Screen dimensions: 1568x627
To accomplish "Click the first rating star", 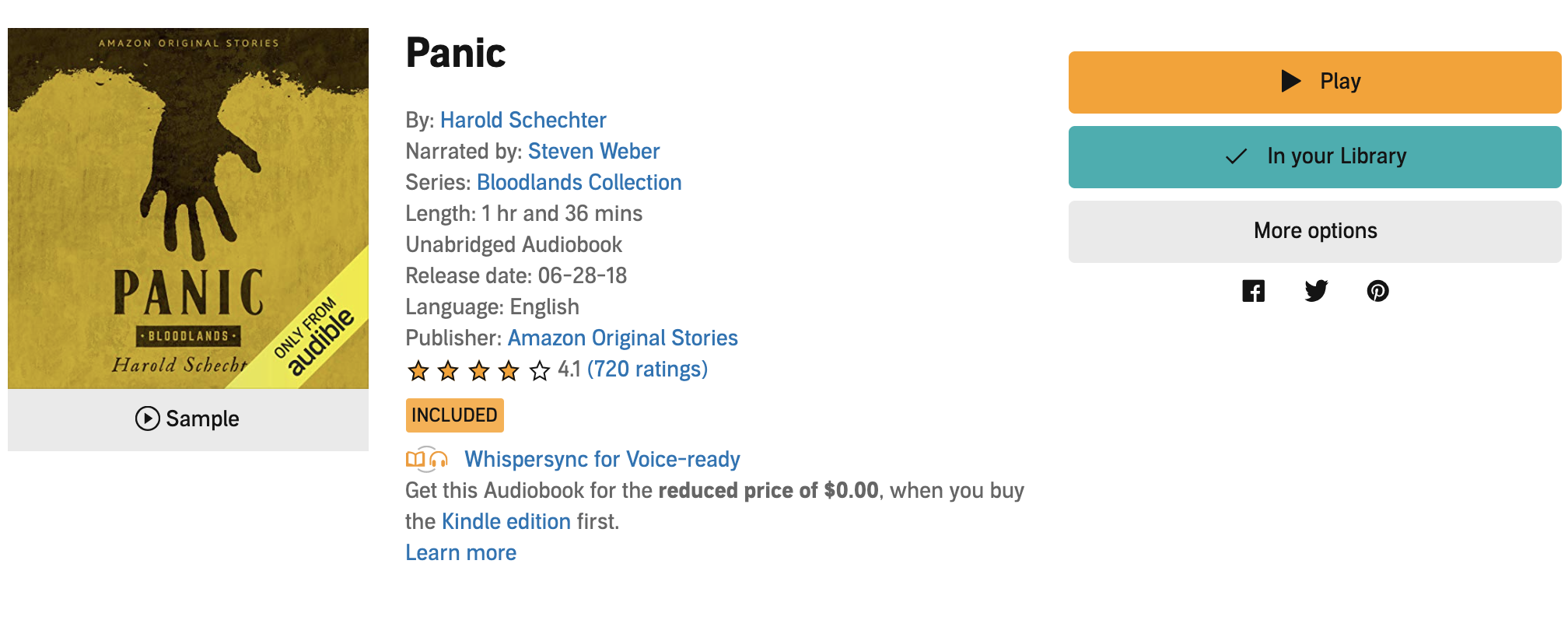I will click(x=418, y=370).
